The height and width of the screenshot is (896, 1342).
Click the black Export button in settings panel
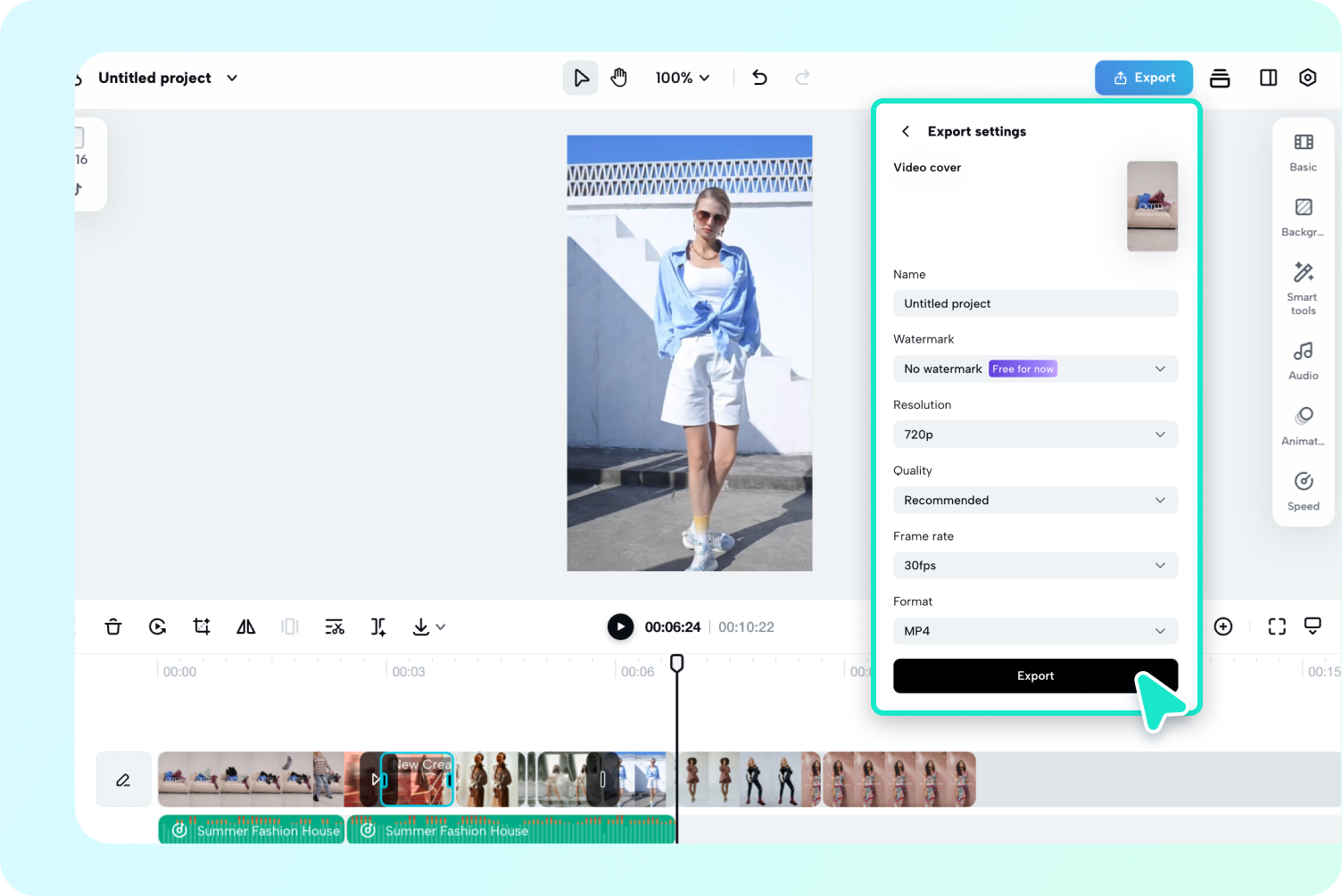(1035, 676)
